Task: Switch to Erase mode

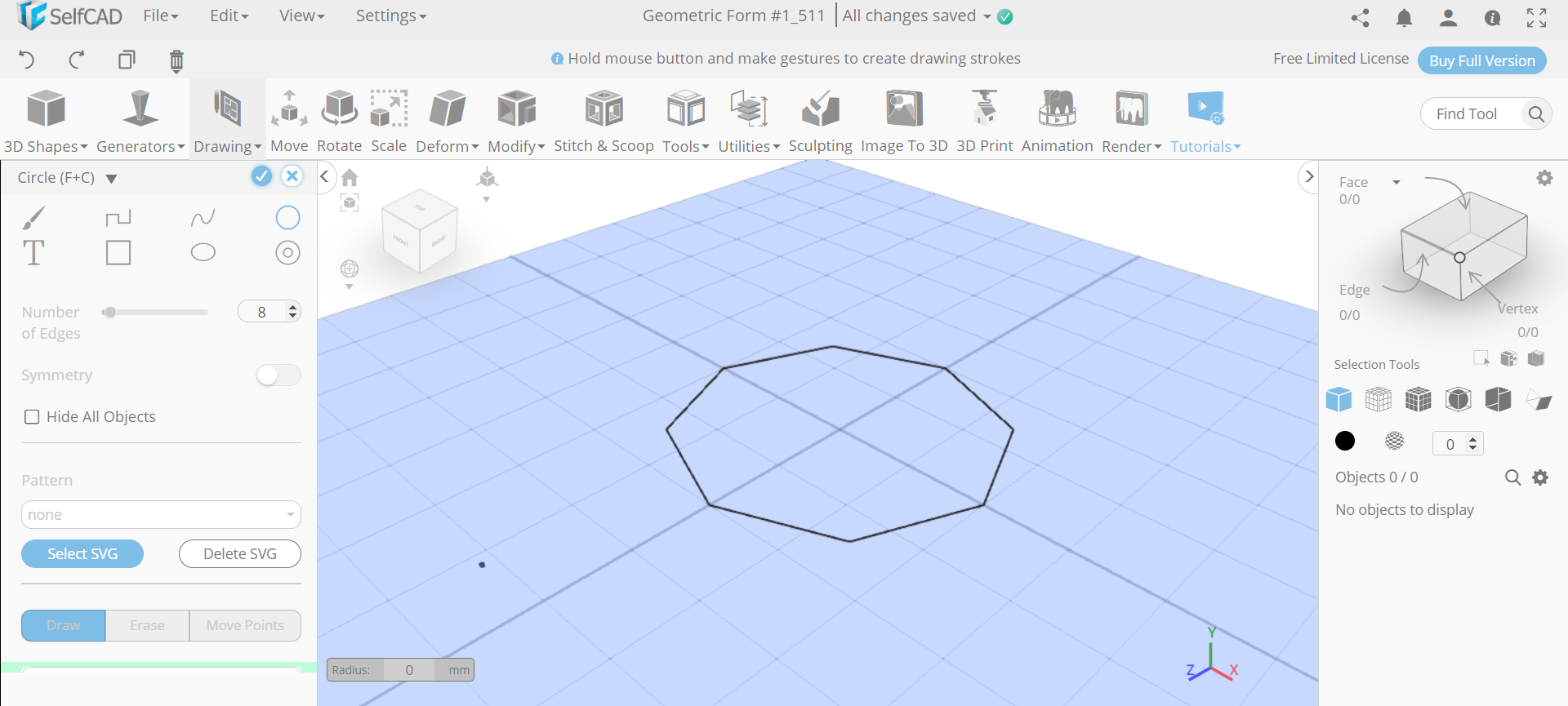Action: point(147,625)
